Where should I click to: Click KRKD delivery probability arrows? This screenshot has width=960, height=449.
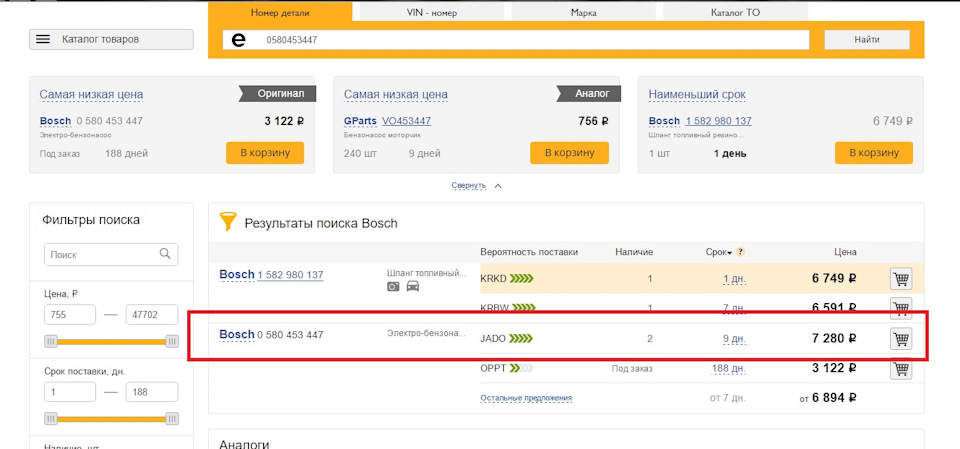(522, 279)
